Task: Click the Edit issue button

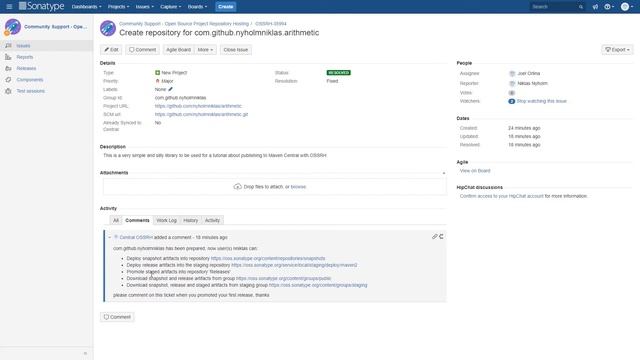Action: [111, 50]
